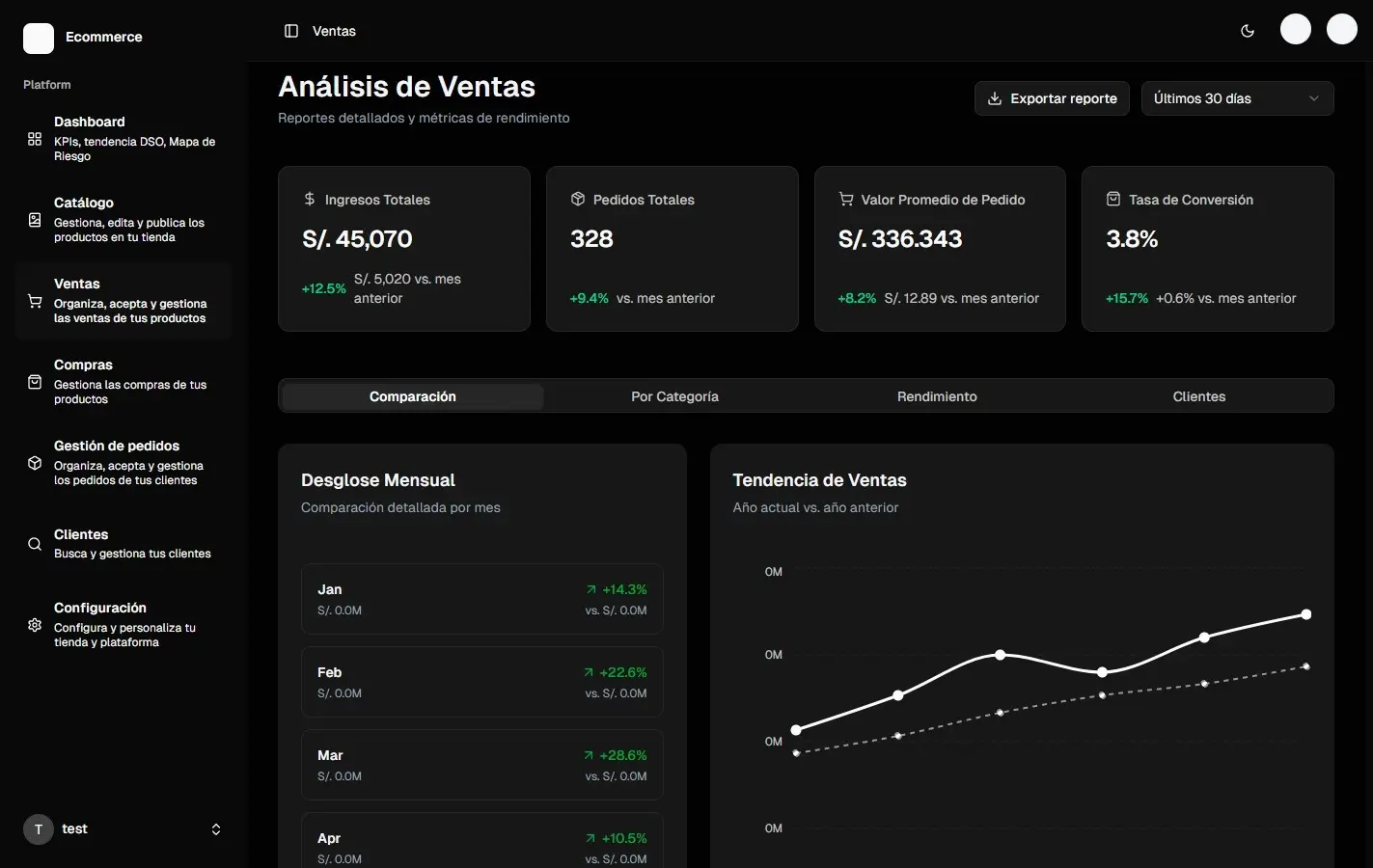The image size is (1373, 868).
Task: Click the Clientes magnifier icon in the sidebar
Action: [x=34, y=543]
